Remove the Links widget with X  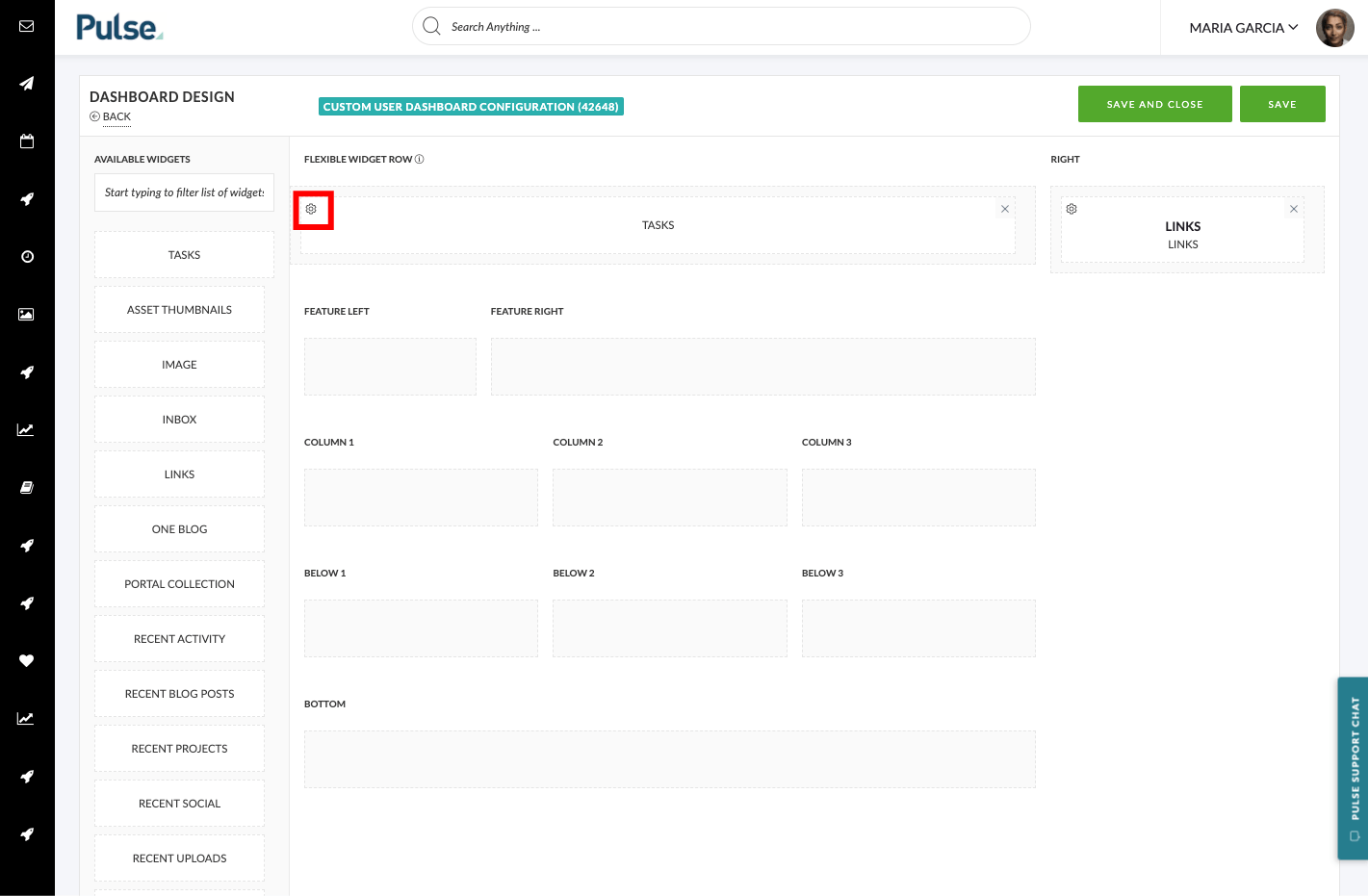pyautogui.click(x=1294, y=209)
